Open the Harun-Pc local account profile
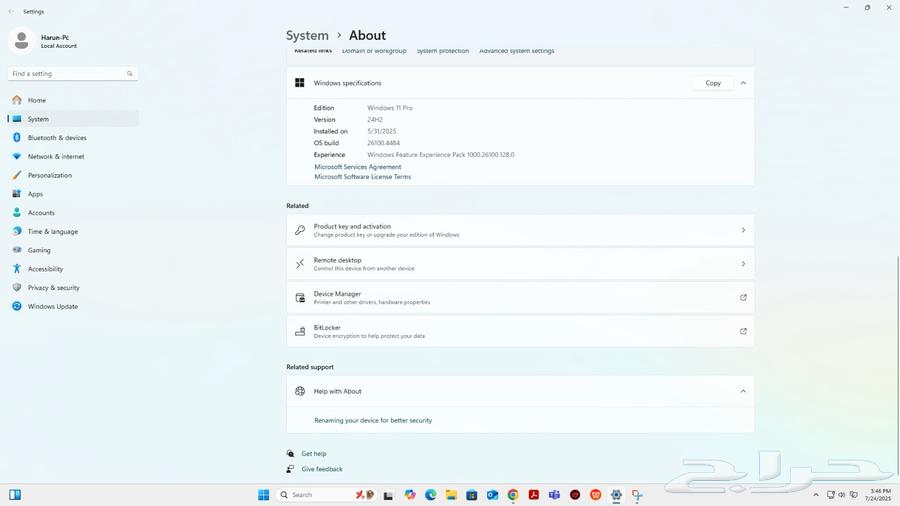This screenshot has height=506, width=900. point(44,41)
